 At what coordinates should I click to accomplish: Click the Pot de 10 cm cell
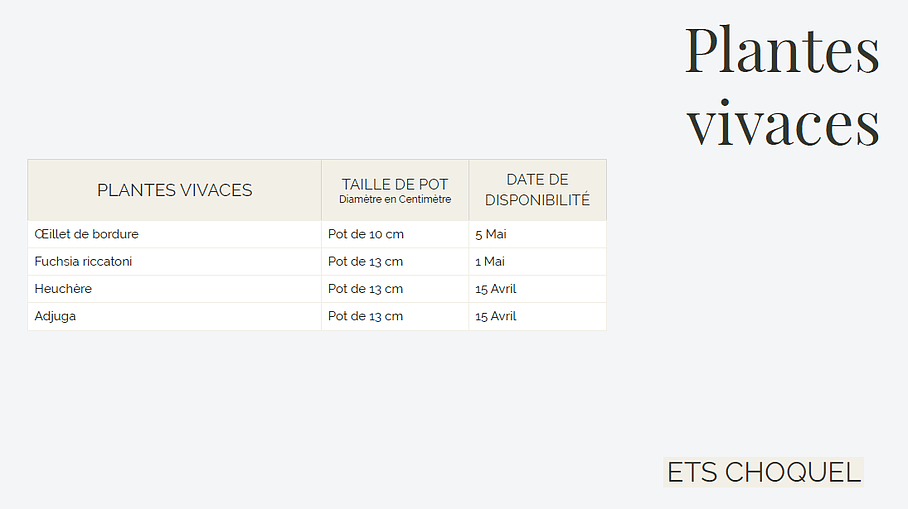365,234
